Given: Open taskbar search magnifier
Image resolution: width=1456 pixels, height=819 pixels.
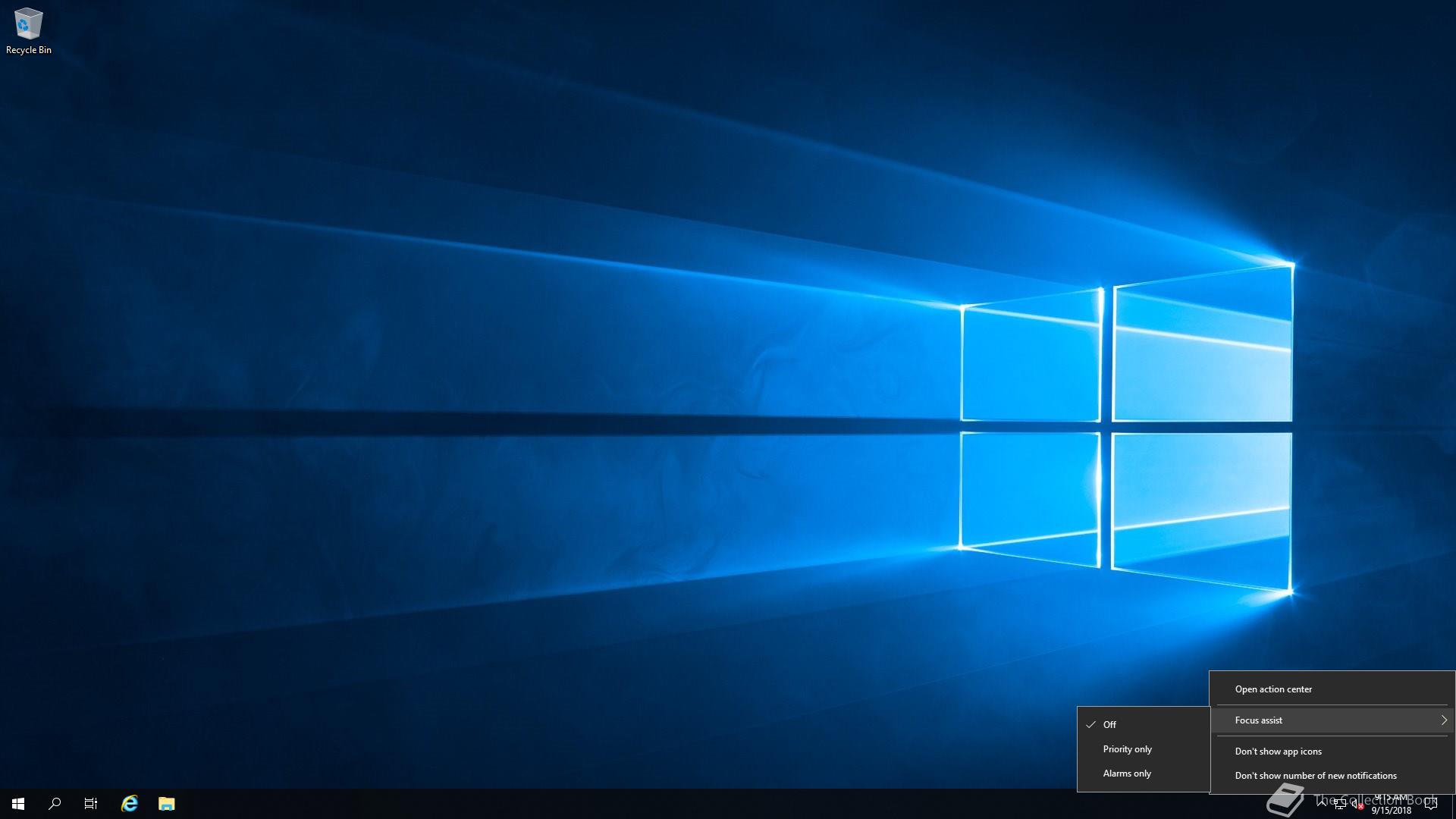Looking at the screenshot, I should pyautogui.click(x=55, y=804).
